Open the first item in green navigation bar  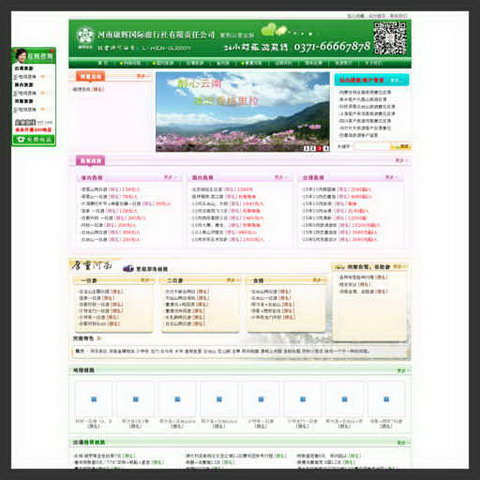tap(103, 63)
